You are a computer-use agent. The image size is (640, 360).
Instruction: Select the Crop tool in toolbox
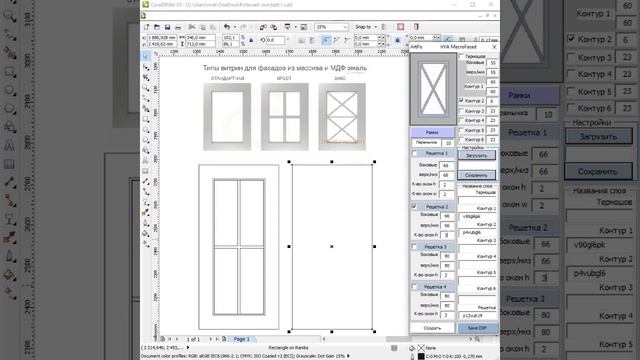pos(146,77)
